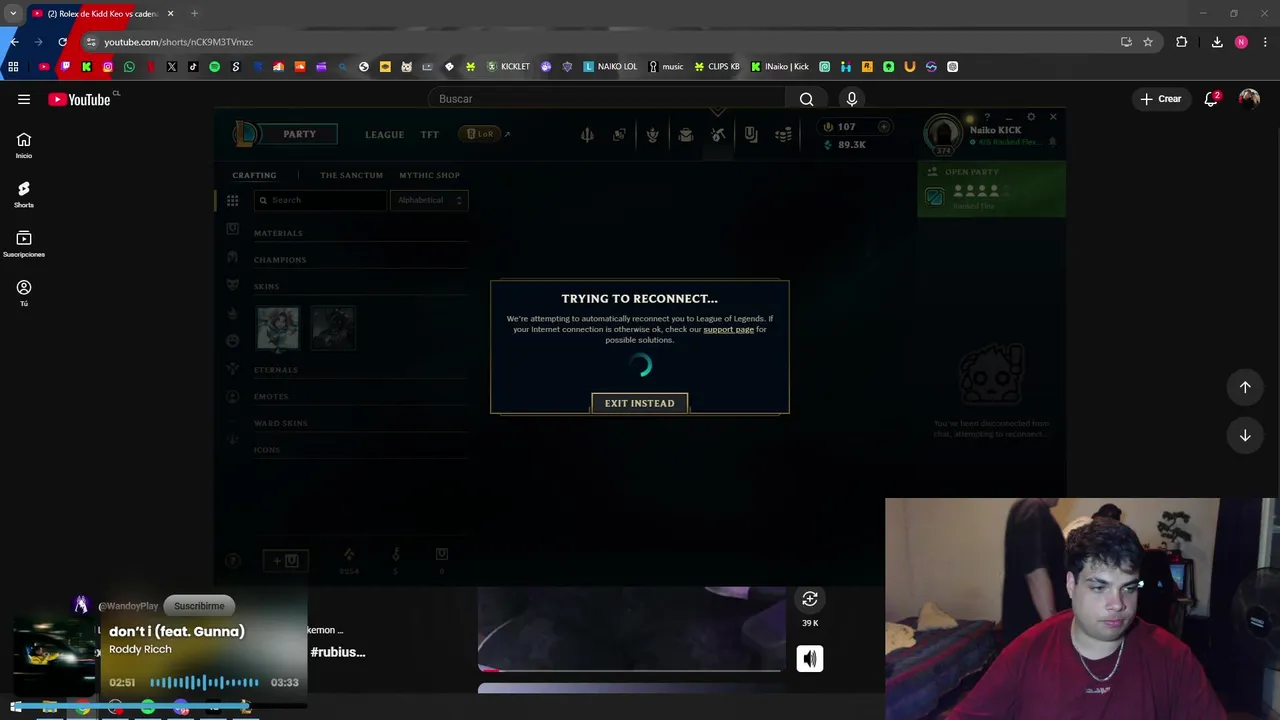Click the #rubius hashtag text
1280x720 pixels.
point(338,652)
